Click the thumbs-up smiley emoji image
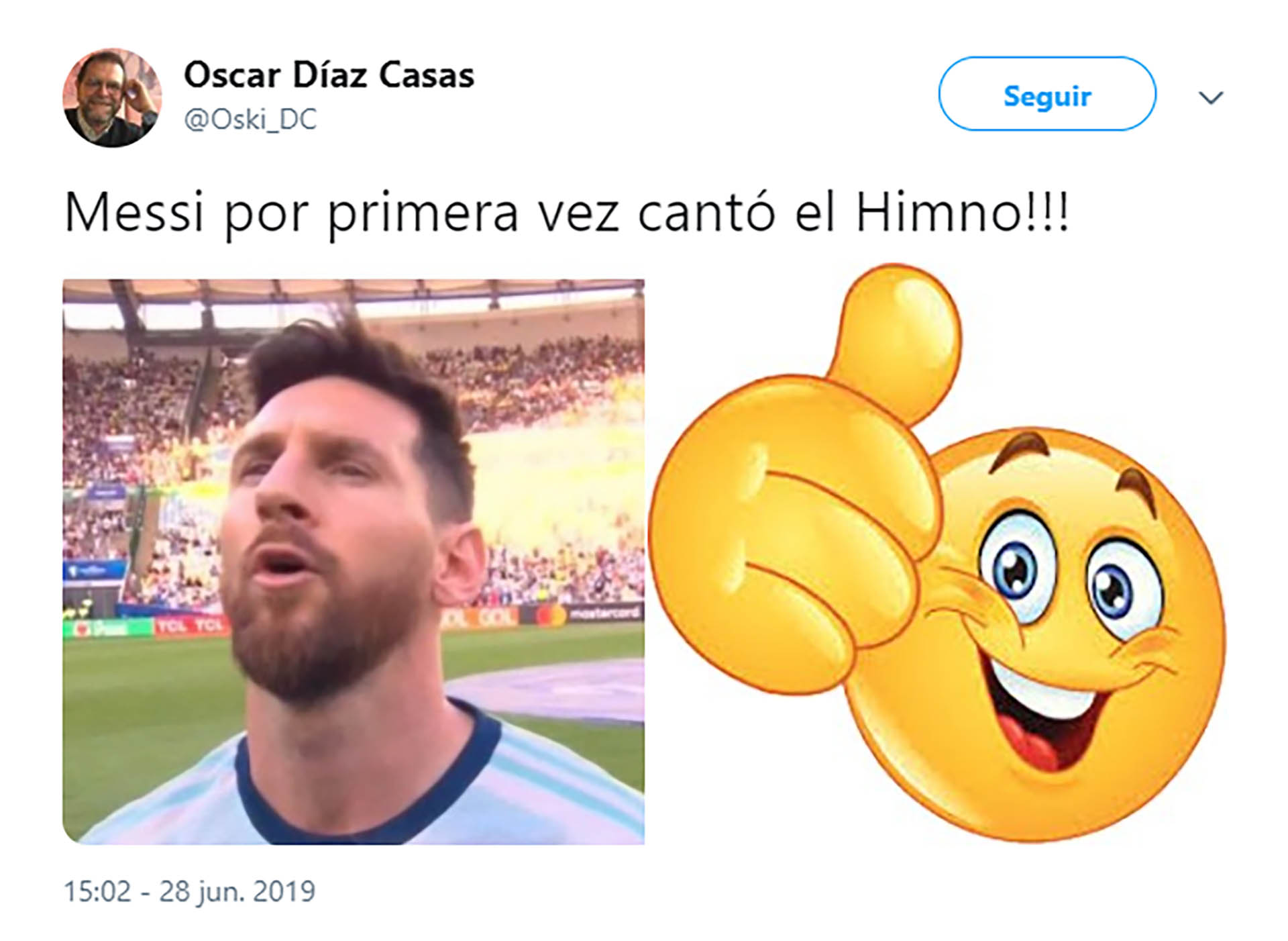The image size is (1288, 941). pos(936,552)
